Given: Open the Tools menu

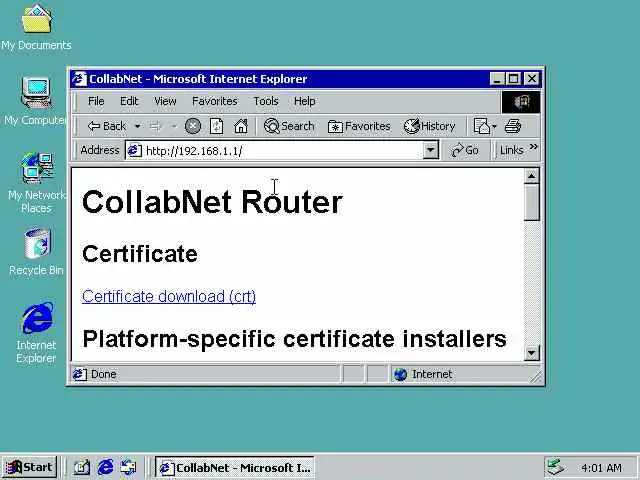Looking at the screenshot, I should coord(266,101).
